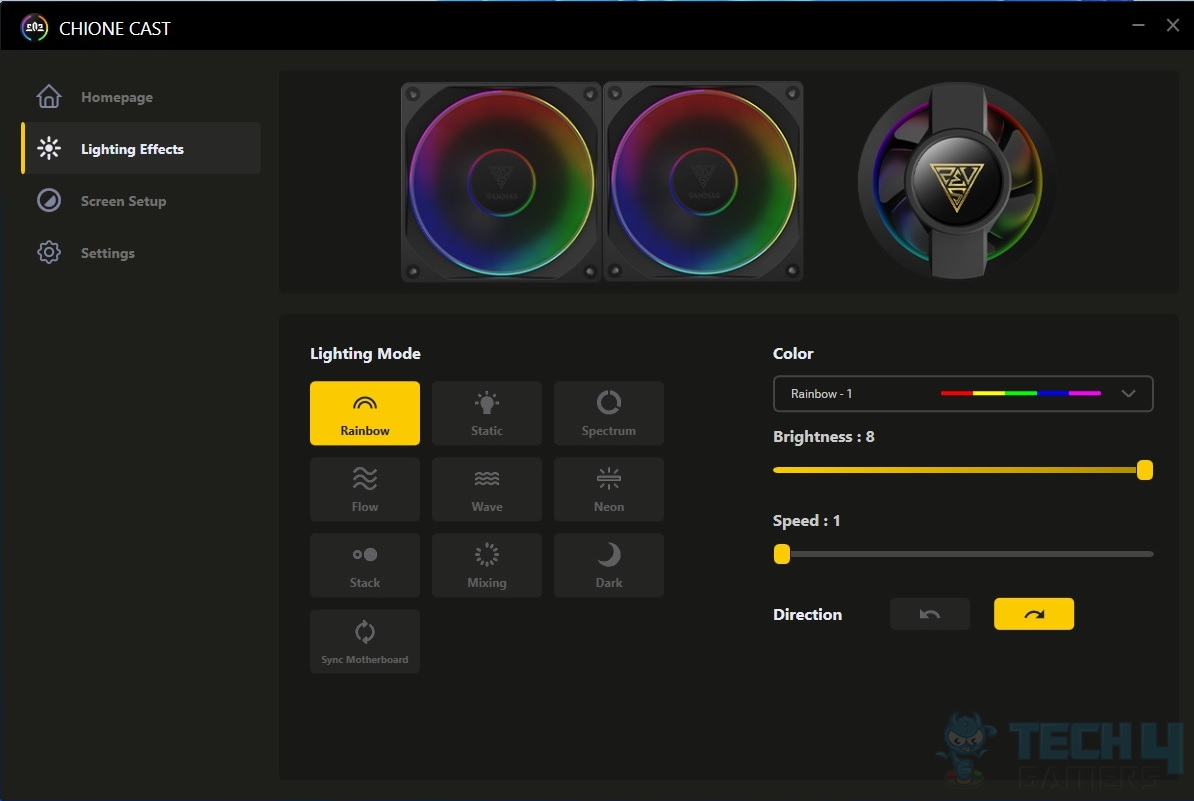Screen dimensions: 1194x801
Task: Select the pump head preview
Action: 957,182
